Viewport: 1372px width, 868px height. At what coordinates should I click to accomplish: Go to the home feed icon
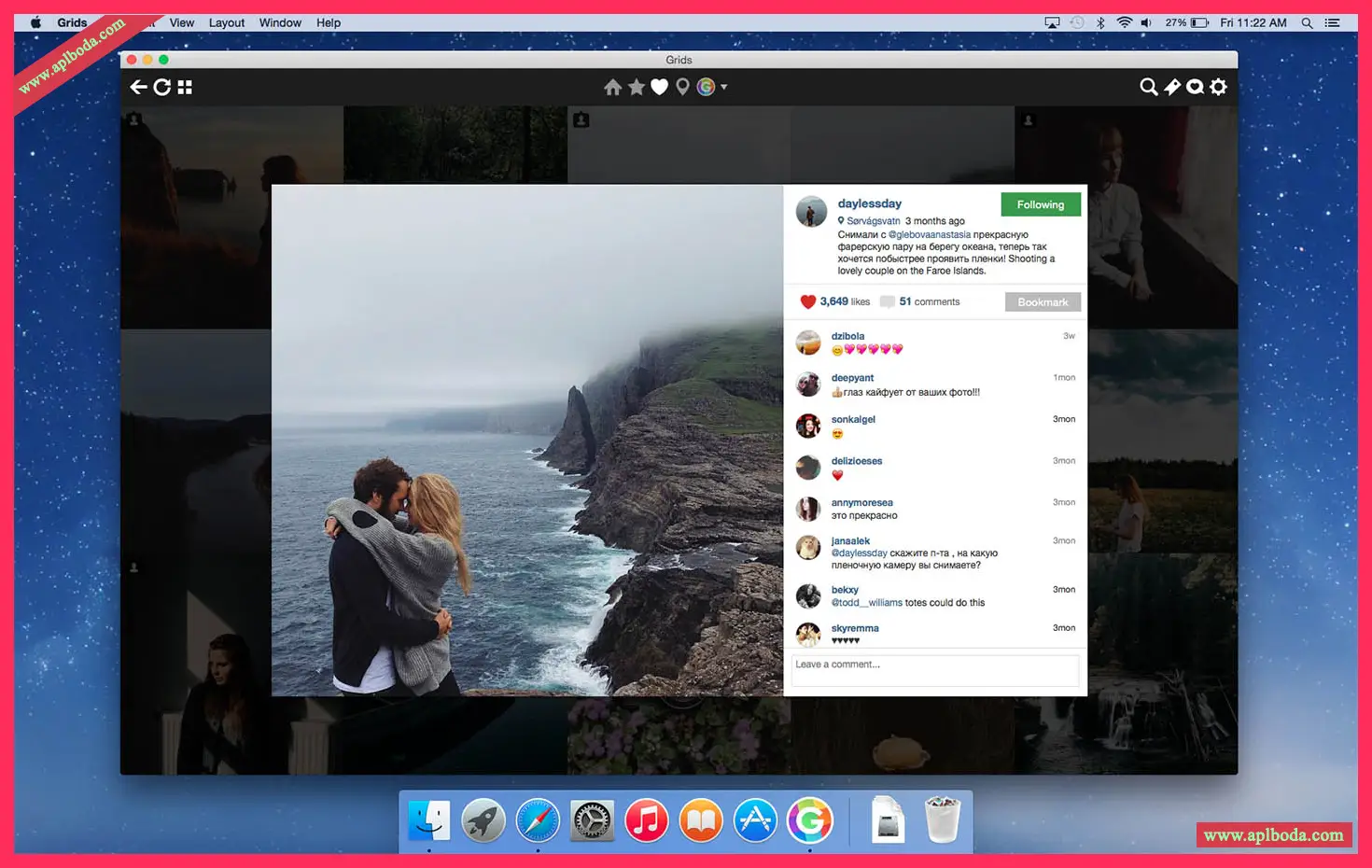[x=612, y=87]
